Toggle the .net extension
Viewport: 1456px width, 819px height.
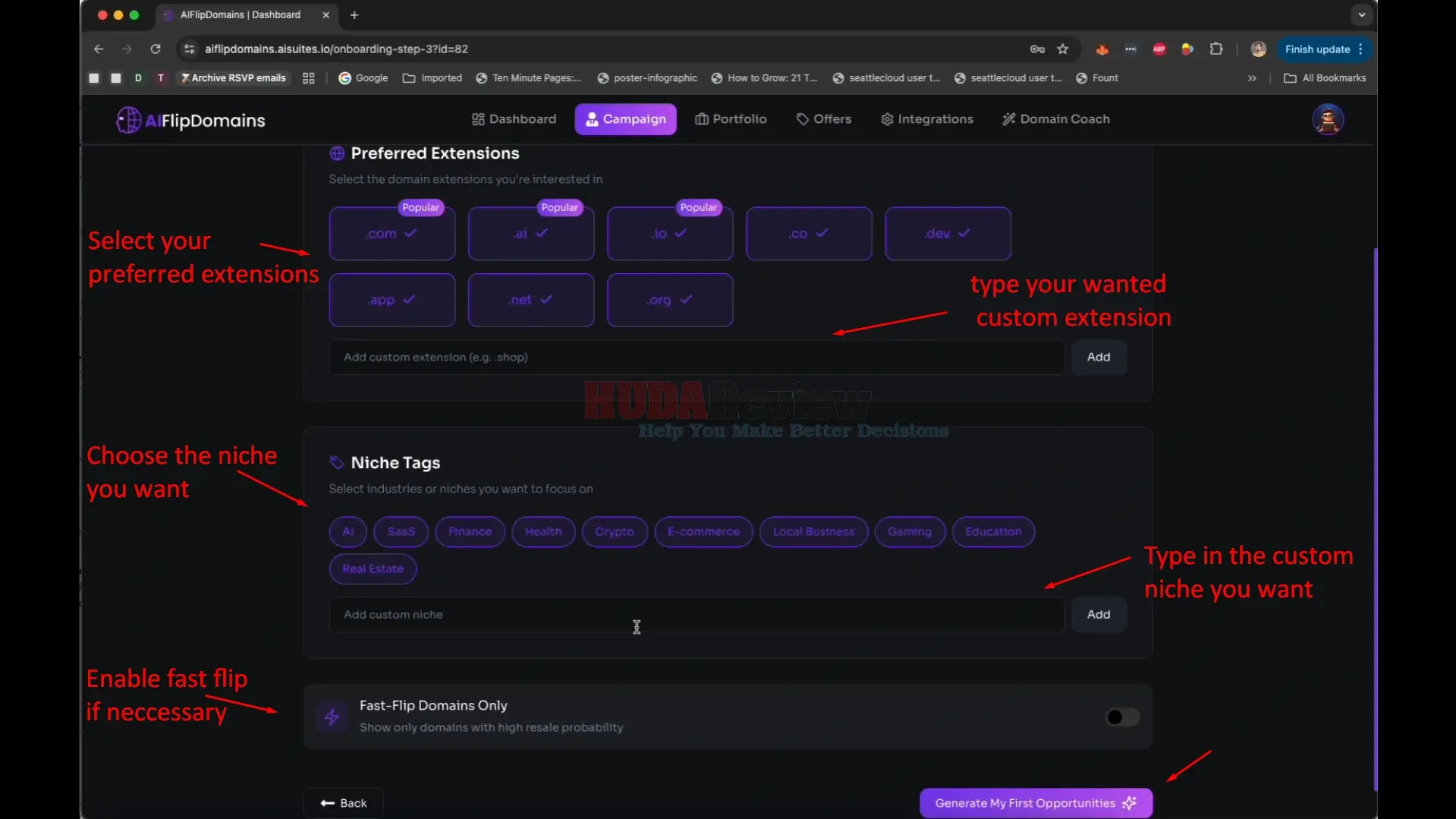tap(530, 300)
